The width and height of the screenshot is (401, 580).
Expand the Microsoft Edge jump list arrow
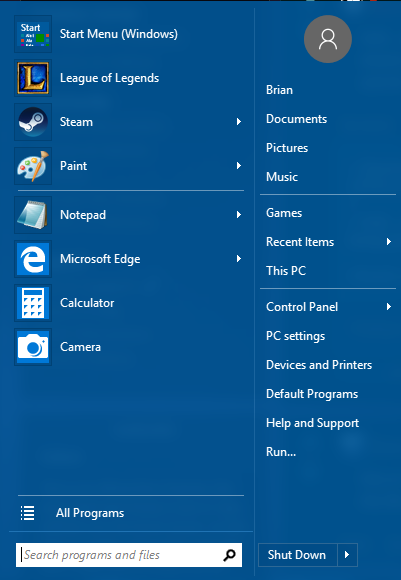click(x=239, y=259)
